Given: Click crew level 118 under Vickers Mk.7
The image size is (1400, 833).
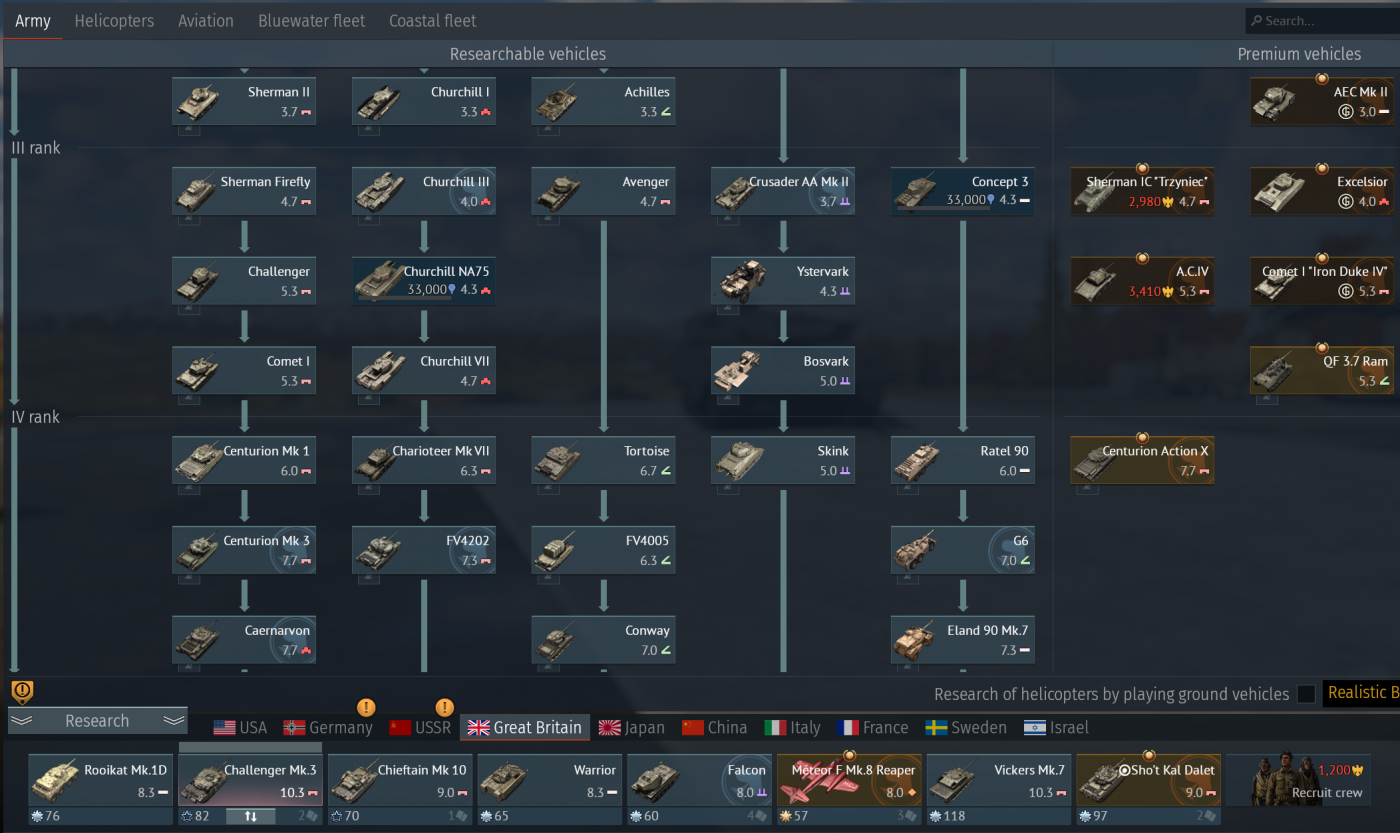Looking at the screenshot, I should click(x=947, y=817).
